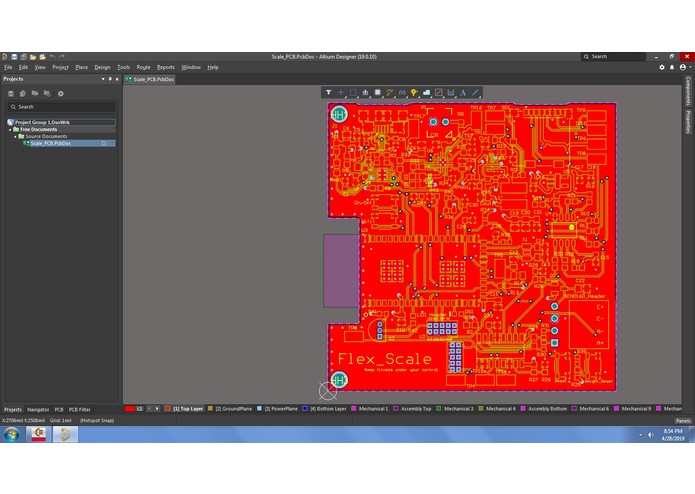Viewport: 695px width, 494px height.
Task: Open the Place Dimension tool
Action: [451, 93]
